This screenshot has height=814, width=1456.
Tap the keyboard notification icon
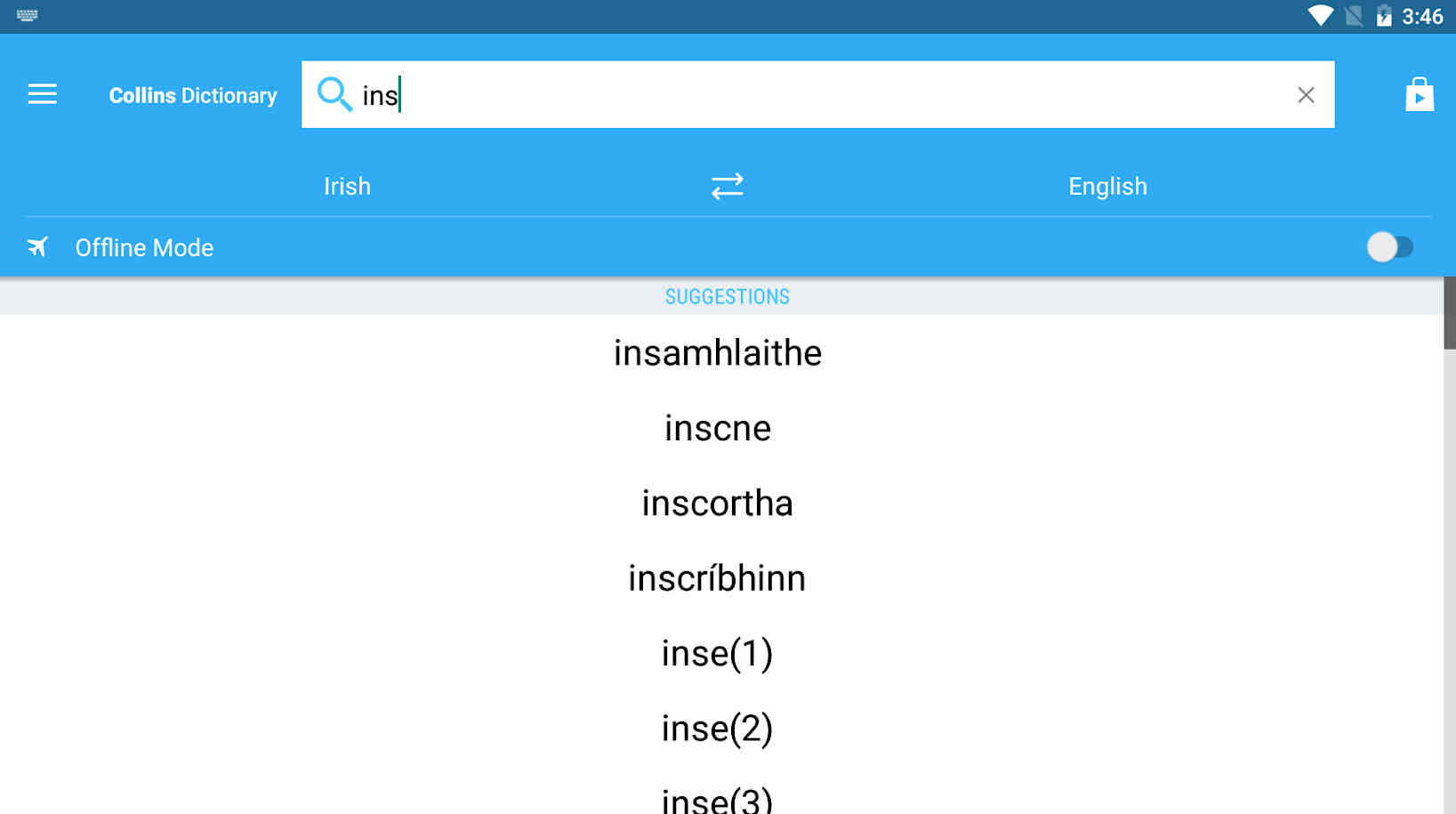click(x=27, y=15)
